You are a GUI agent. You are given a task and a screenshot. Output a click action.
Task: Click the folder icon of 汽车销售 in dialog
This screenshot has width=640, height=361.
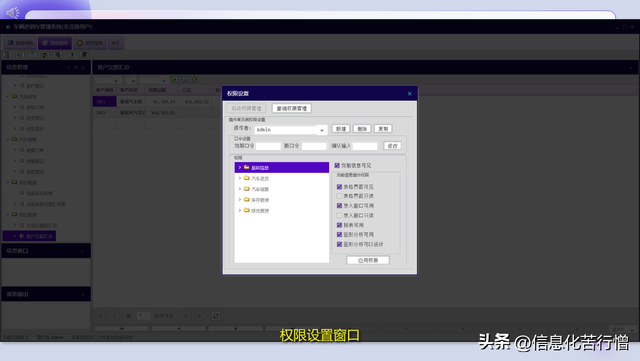[247, 189]
